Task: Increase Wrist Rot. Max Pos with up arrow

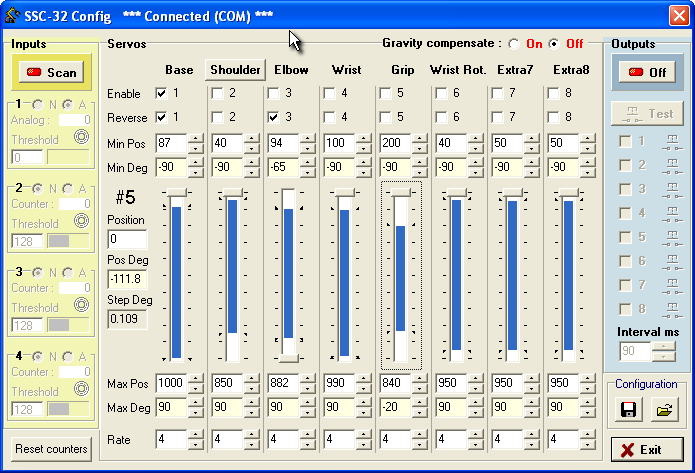Action: pyautogui.click(x=475, y=378)
